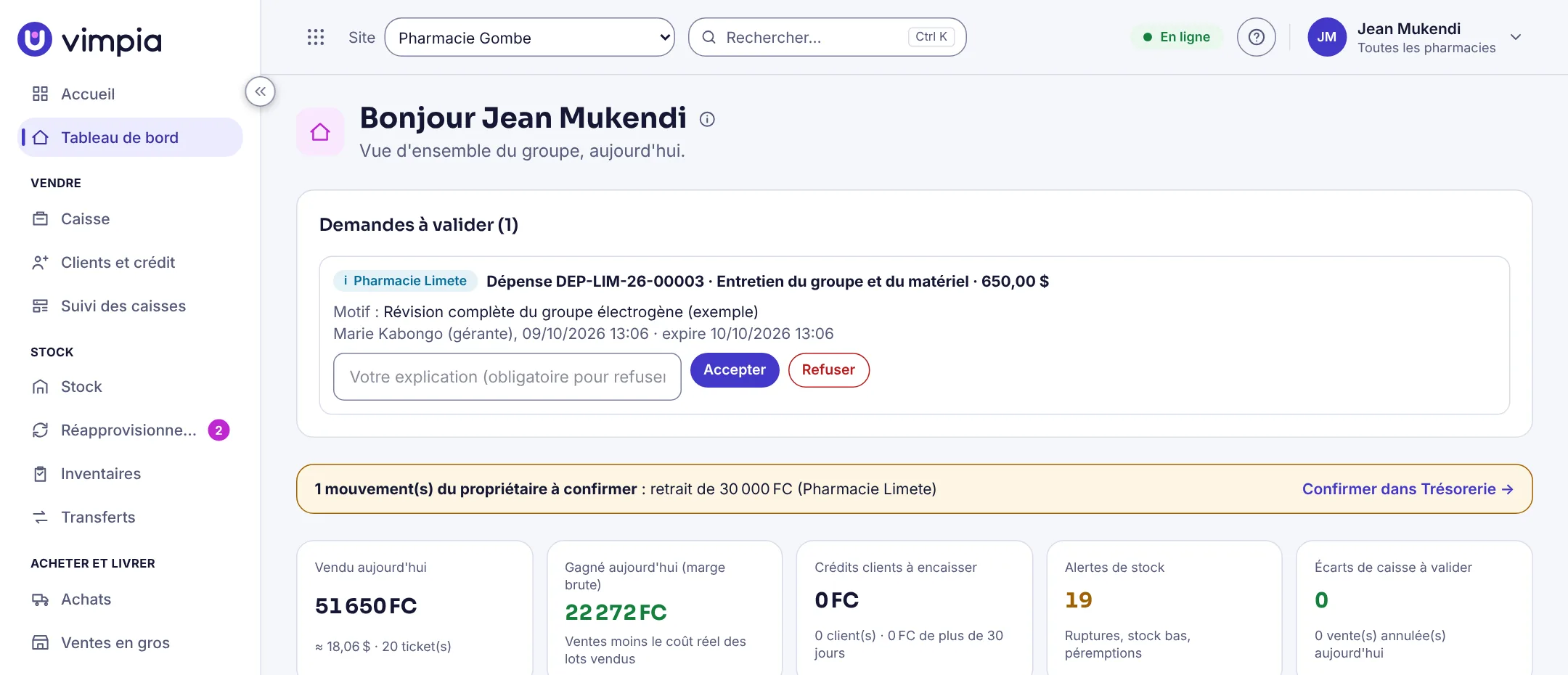This screenshot has height=675, width=1568.
Task: Go to Caisse in sidebar
Action: click(x=130, y=219)
